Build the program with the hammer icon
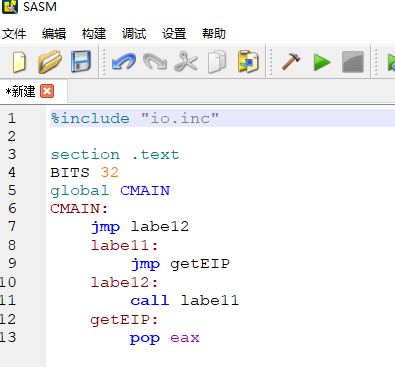395x367 pixels. pos(291,62)
